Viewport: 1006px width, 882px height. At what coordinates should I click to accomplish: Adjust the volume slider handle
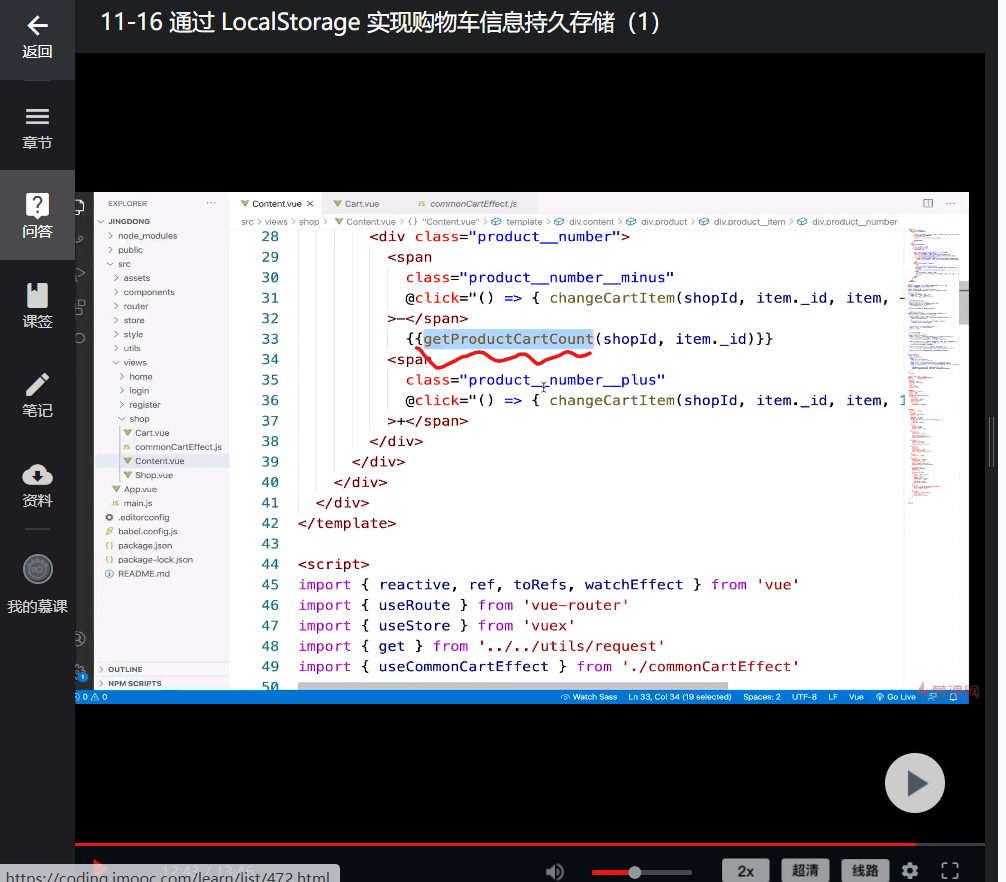click(x=635, y=872)
